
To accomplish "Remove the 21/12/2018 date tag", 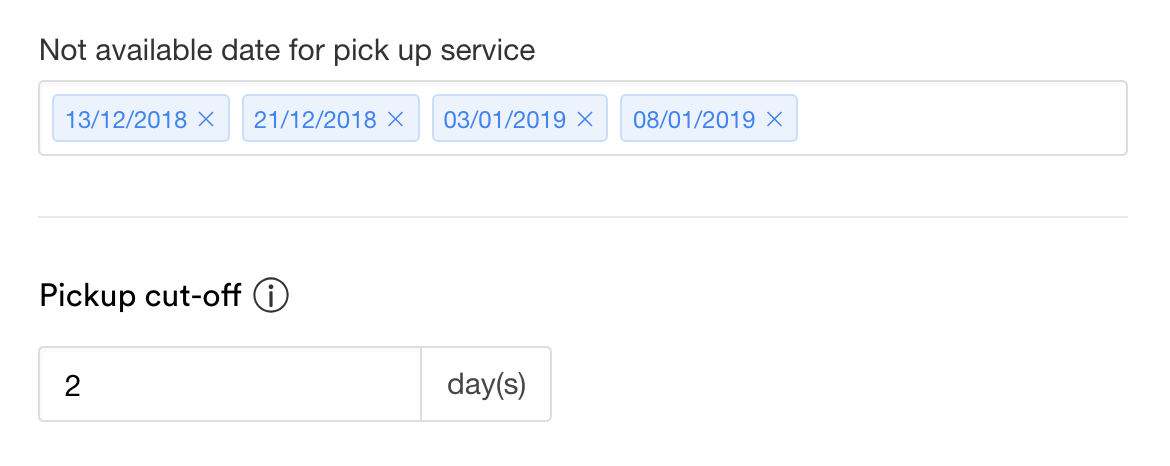I will (395, 119).
